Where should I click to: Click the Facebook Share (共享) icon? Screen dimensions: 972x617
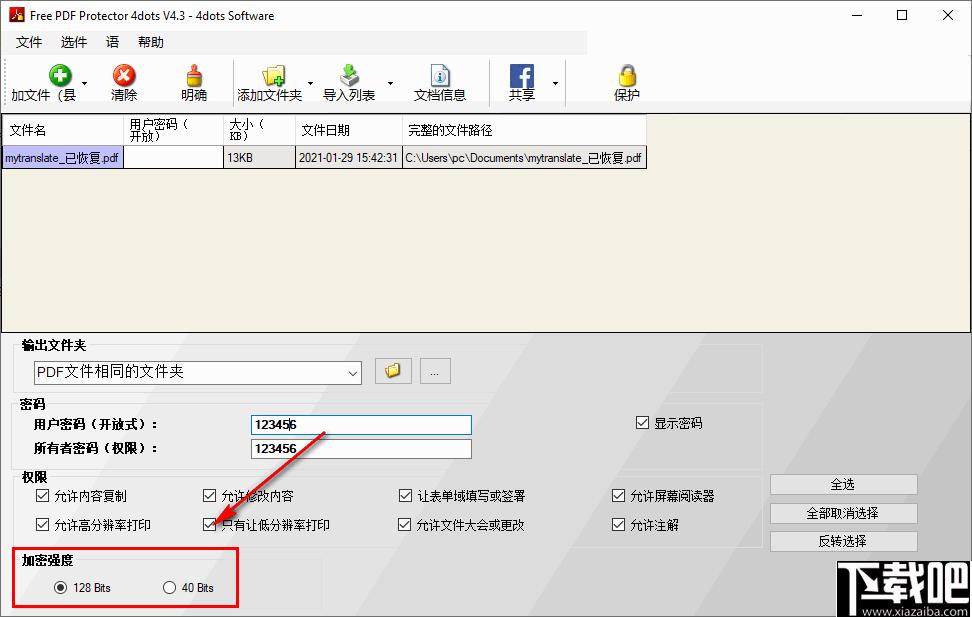click(521, 76)
